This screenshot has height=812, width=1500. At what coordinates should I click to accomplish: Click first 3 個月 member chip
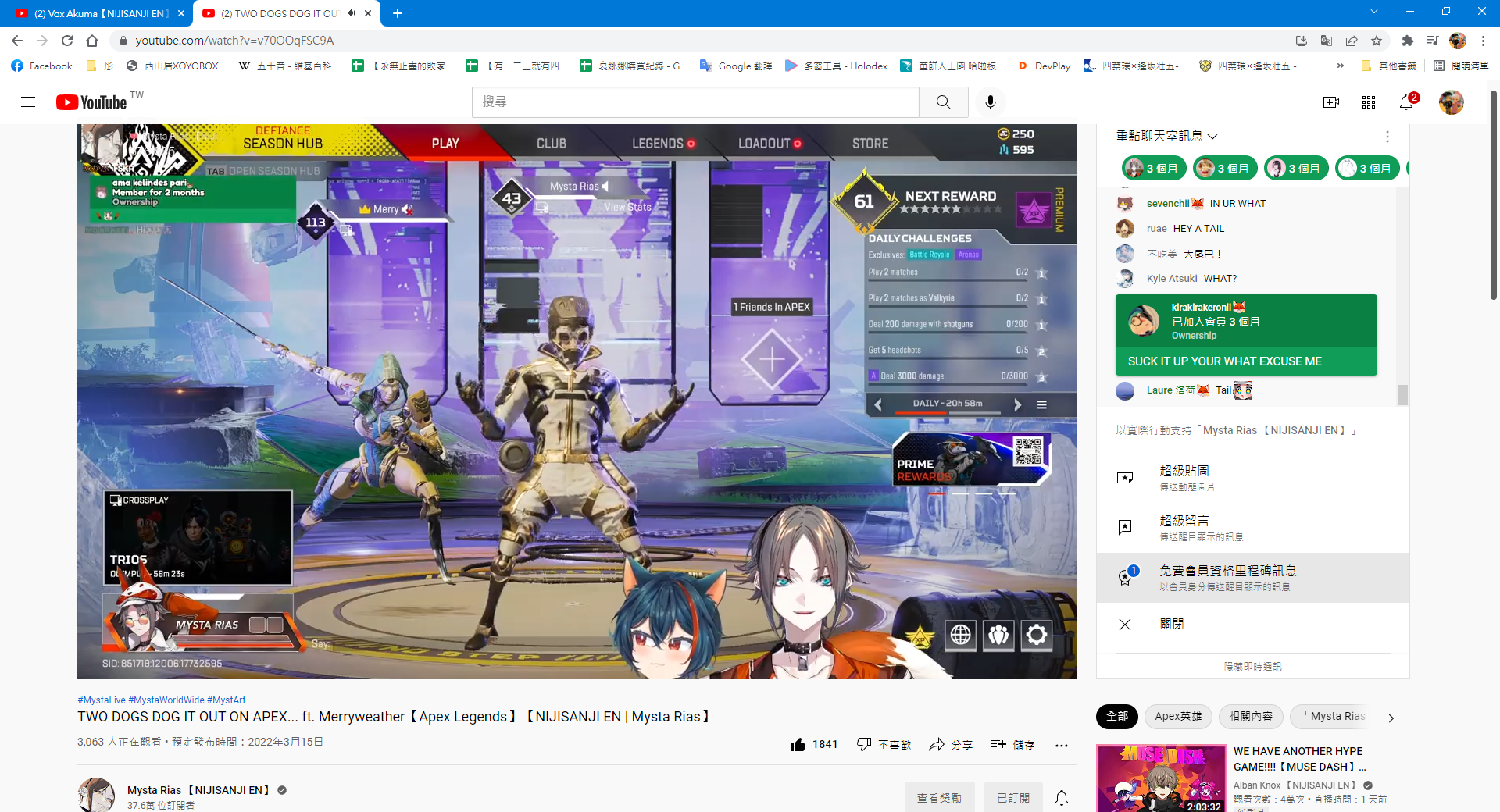(1154, 168)
